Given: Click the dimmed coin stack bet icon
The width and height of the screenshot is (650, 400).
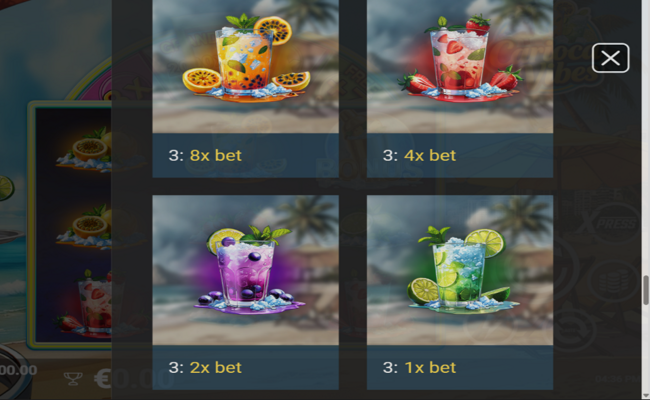Looking at the screenshot, I should pos(614,280).
